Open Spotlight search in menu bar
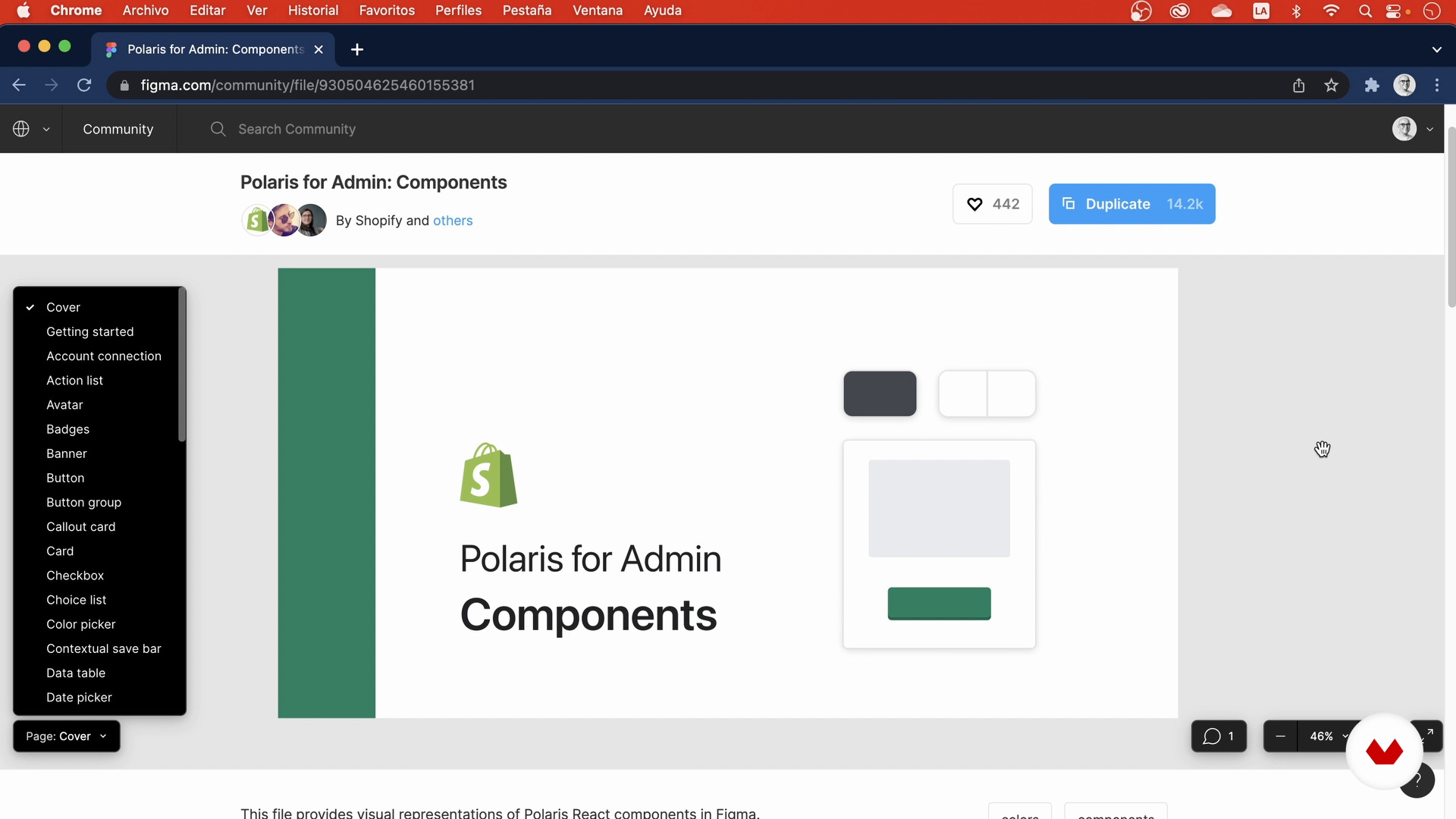The width and height of the screenshot is (1456, 819). tap(1365, 11)
